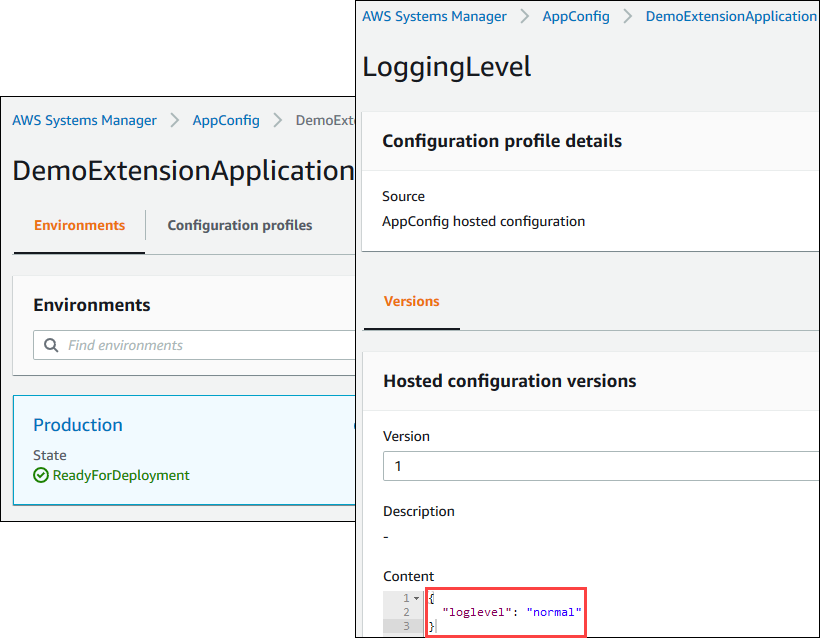Click the DemoExt breadcrumb text in left window

coord(325,120)
